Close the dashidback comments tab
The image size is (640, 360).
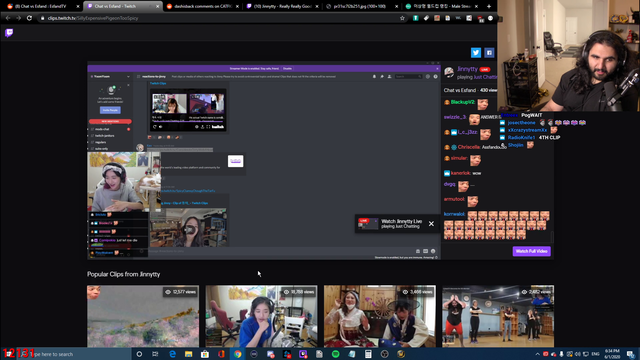click(x=237, y=7)
